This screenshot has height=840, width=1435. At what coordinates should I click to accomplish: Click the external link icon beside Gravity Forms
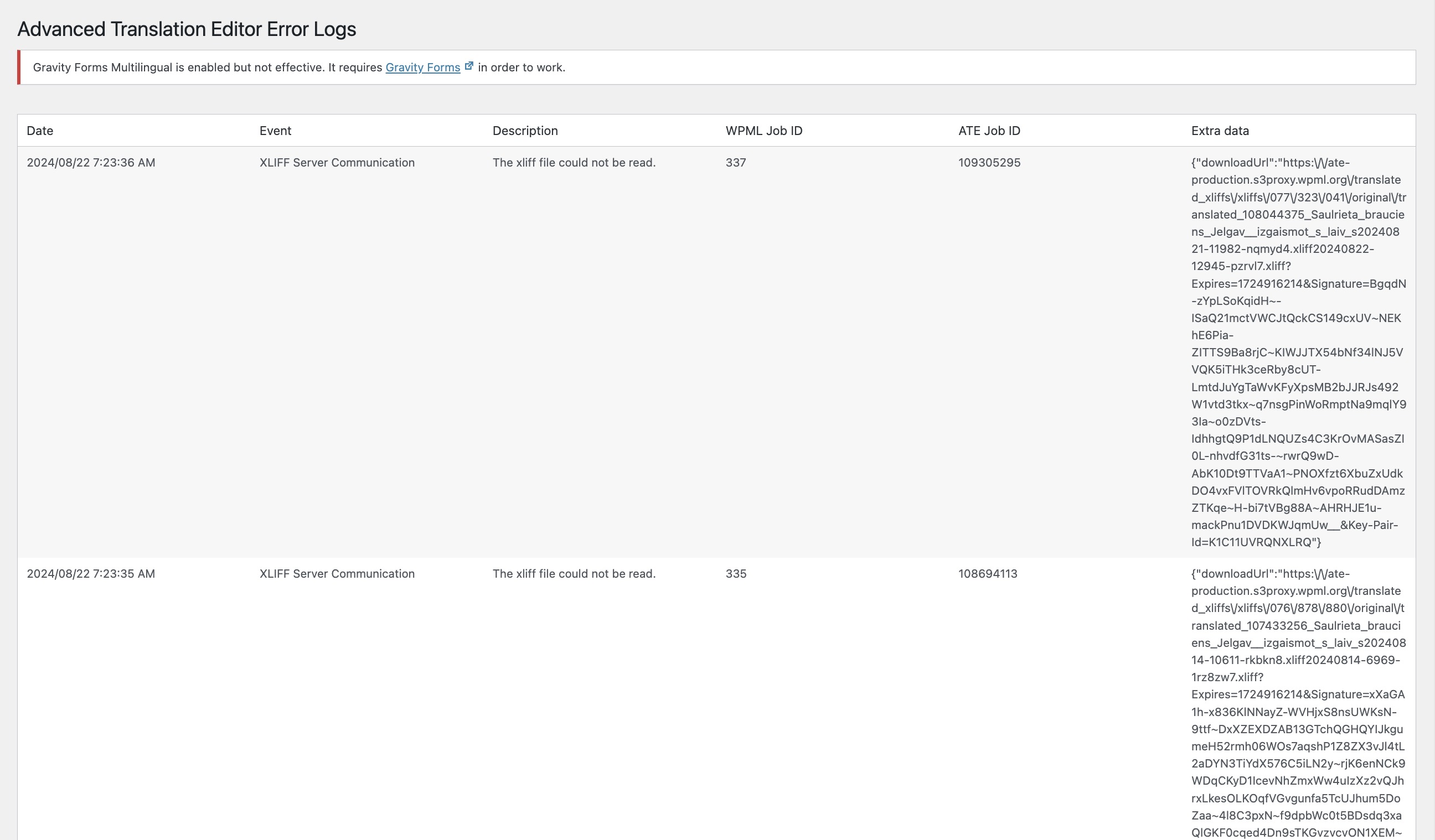(469, 66)
